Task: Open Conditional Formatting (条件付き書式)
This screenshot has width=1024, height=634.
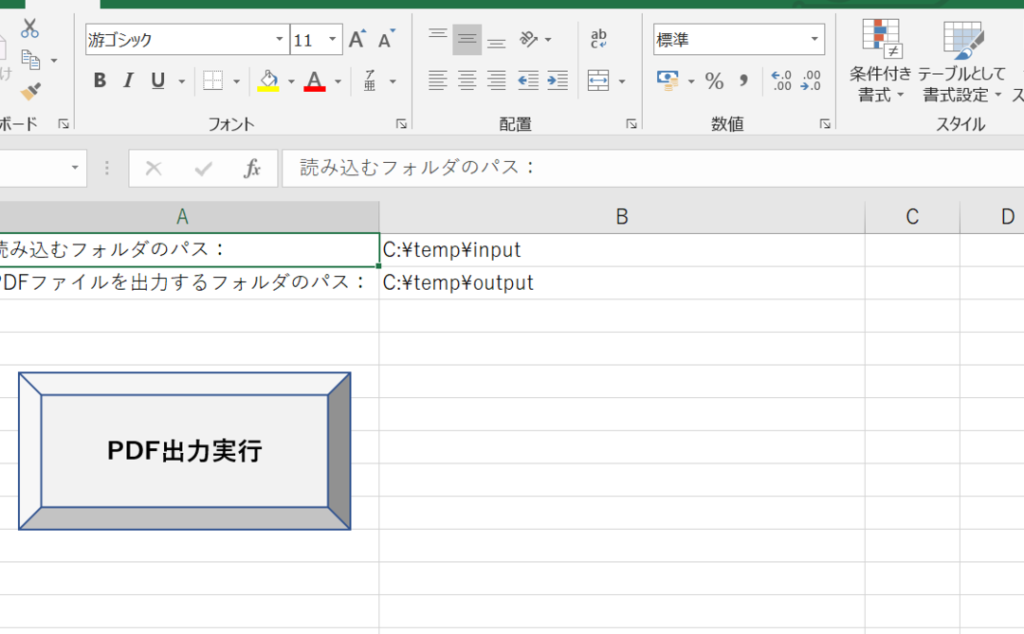Action: pos(880,62)
